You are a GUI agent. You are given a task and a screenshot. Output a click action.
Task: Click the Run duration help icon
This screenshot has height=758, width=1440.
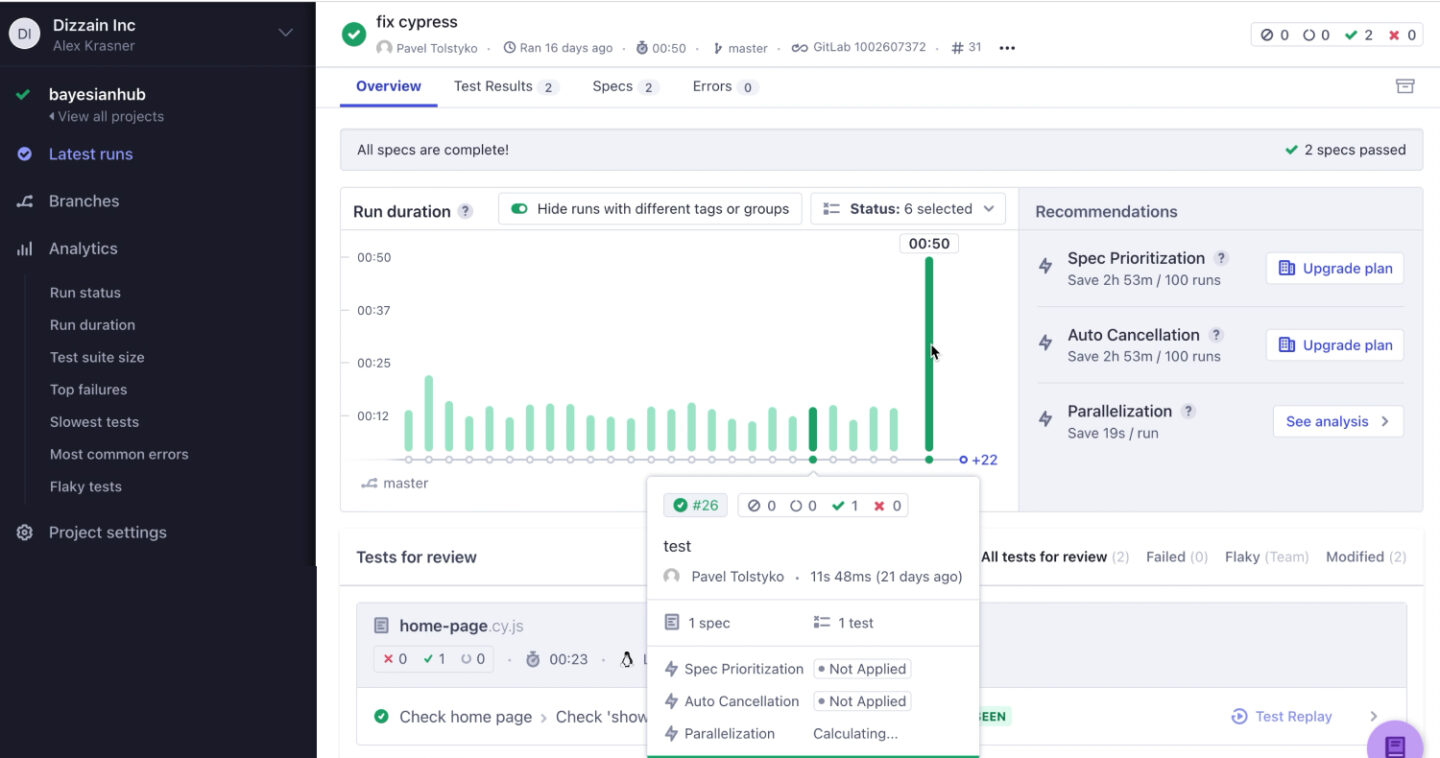coord(465,211)
